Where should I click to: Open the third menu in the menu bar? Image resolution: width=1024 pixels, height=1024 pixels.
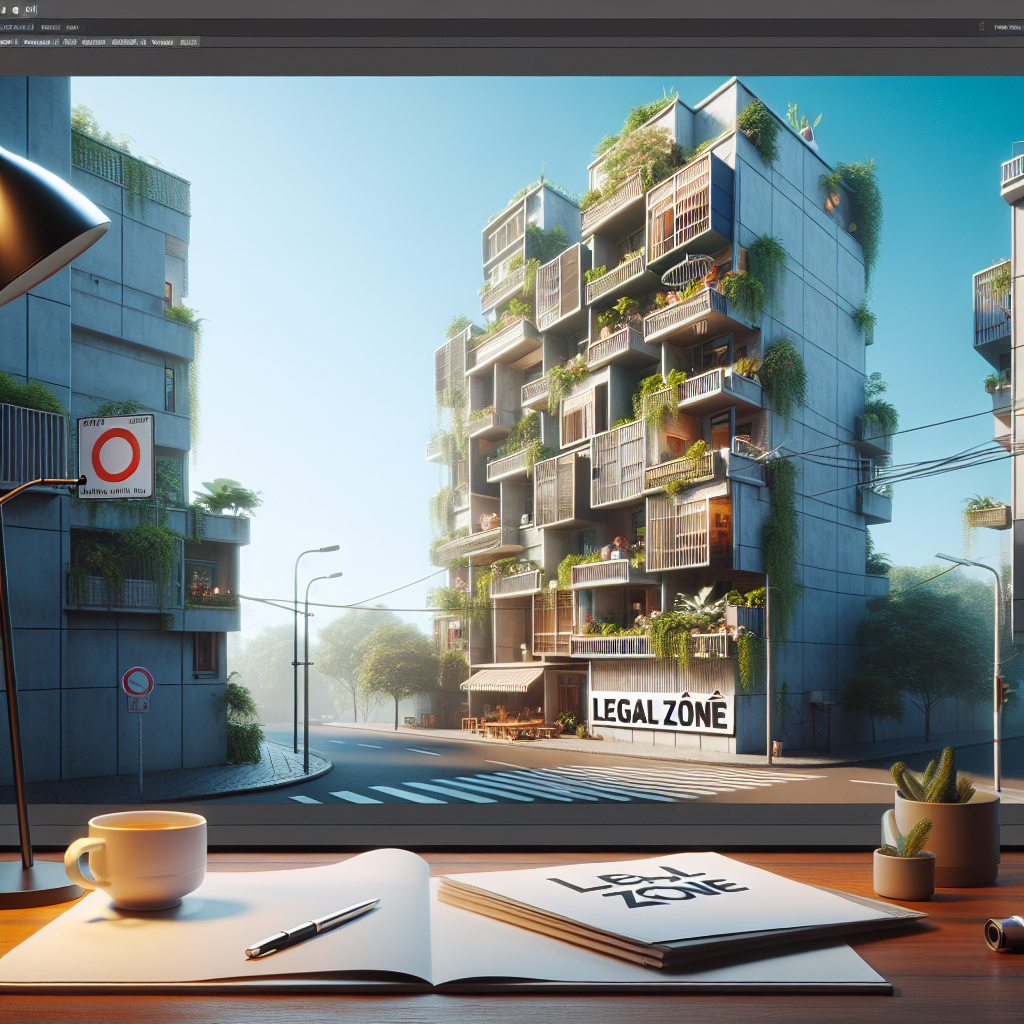pos(72,27)
